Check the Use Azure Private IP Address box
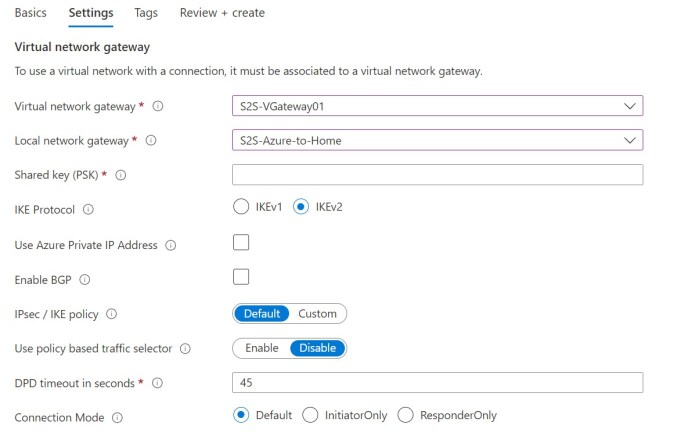The width and height of the screenshot is (688, 447). pos(241,242)
